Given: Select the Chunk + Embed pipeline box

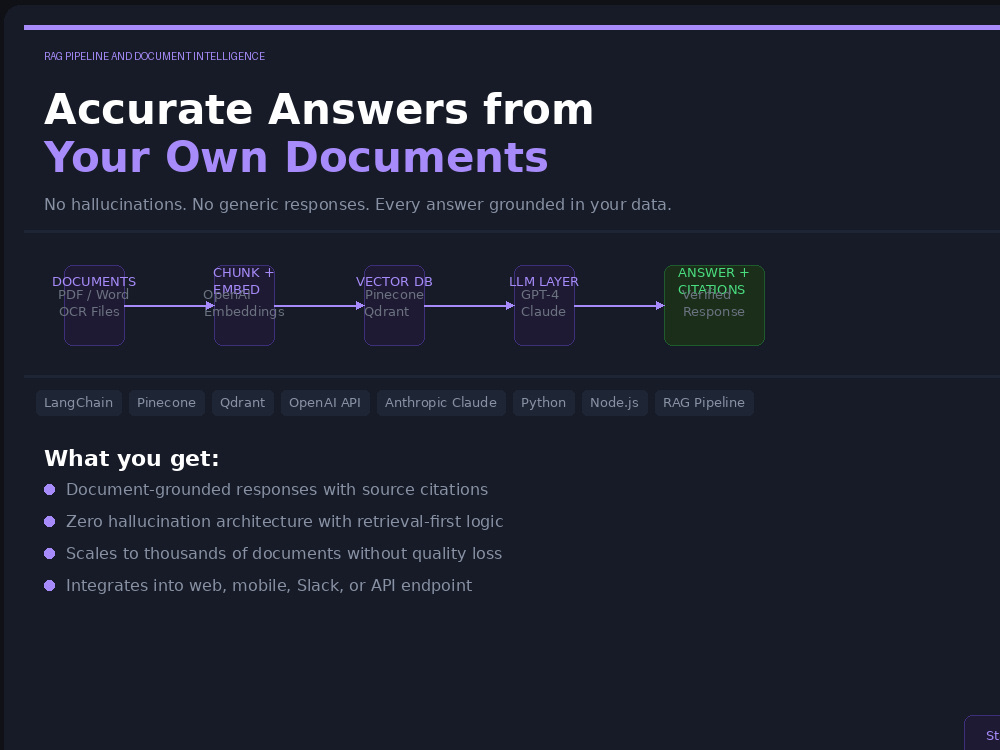Looking at the screenshot, I should pyautogui.click(x=244, y=305).
